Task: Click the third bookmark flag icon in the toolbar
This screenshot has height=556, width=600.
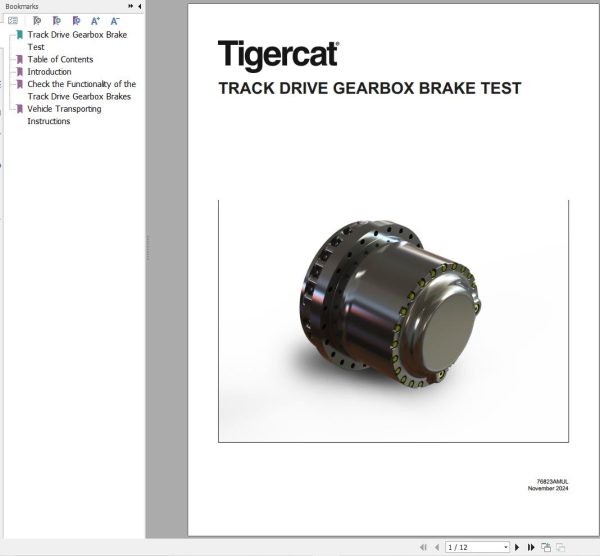Action: point(76,21)
